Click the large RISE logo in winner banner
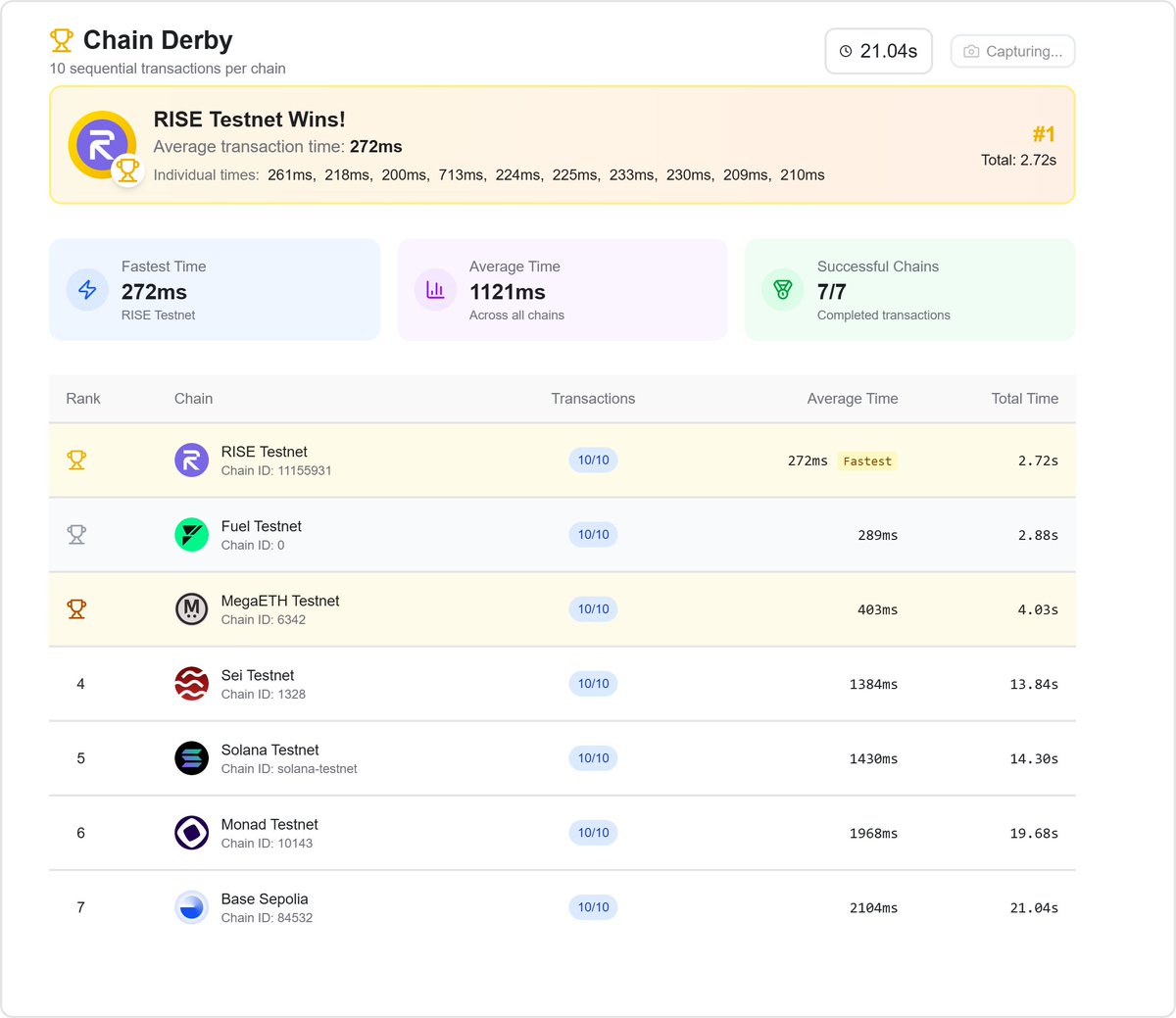 tap(102, 145)
